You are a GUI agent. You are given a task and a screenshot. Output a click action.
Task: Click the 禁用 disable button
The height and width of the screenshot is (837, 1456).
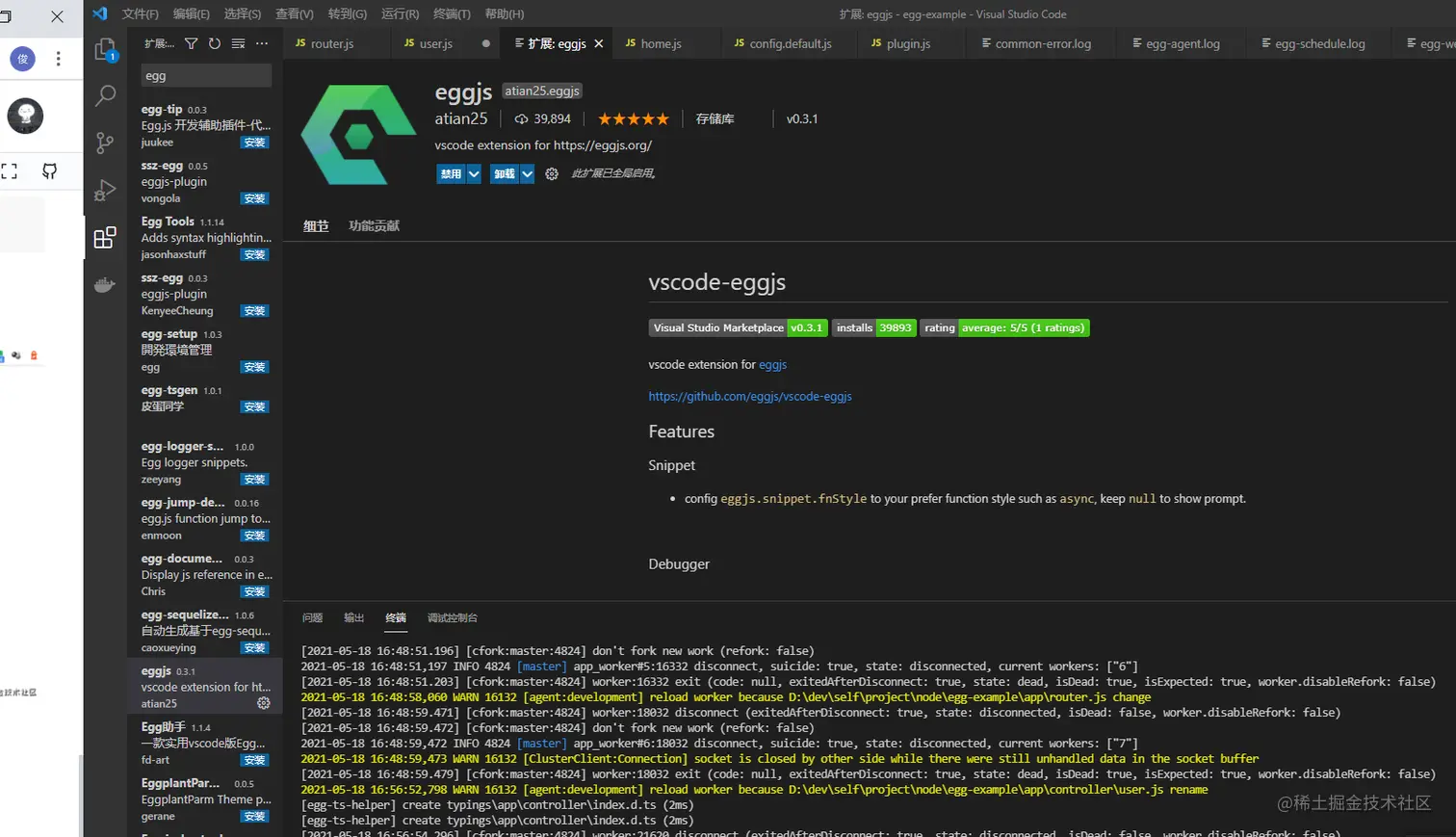tap(451, 174)
